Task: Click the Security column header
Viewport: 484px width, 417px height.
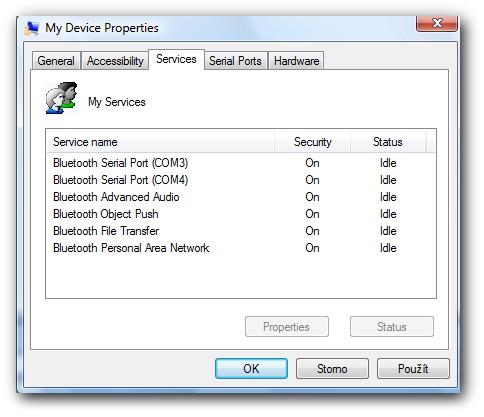Action: point(312,142)
